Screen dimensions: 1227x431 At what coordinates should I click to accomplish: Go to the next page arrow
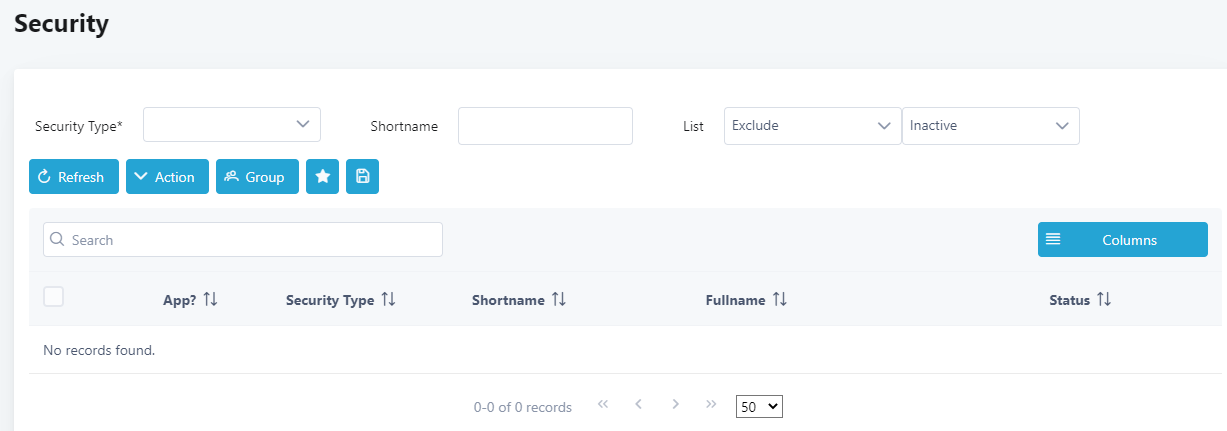[676, 405]
